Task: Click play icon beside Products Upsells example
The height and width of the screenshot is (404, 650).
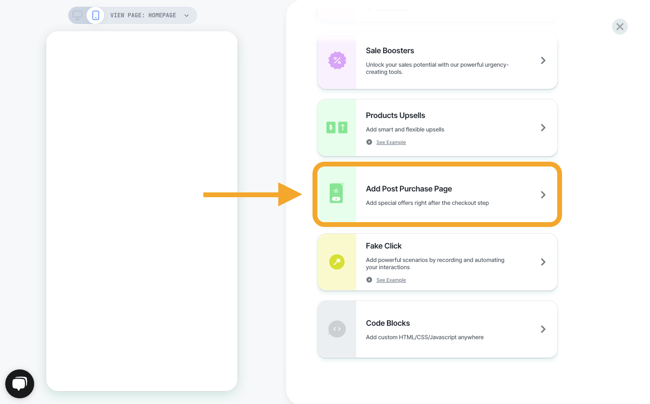Action: click(369, 142)
